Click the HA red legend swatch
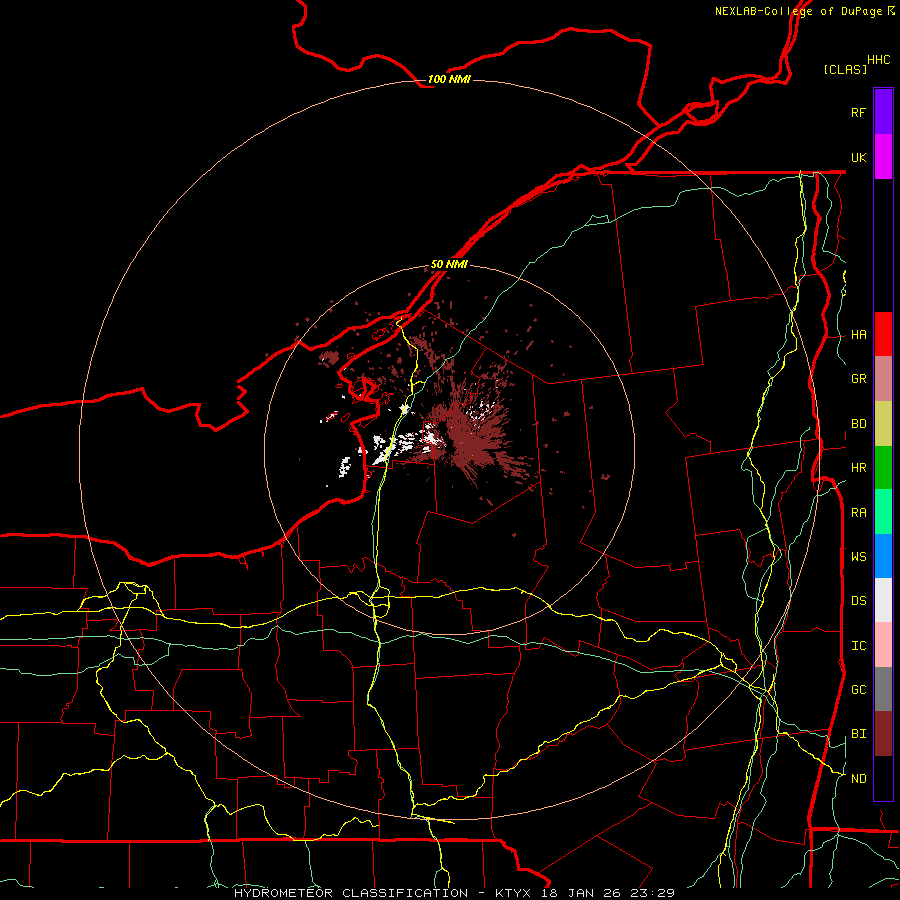The height and width of the screenshot is (900, 900). [x=883, y=334]
